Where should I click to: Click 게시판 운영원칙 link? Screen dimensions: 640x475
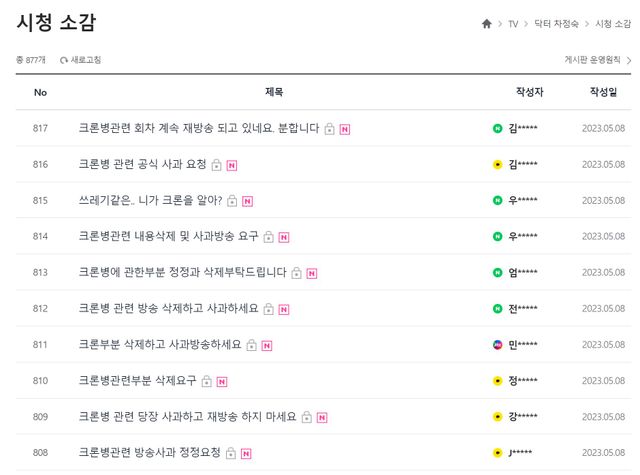pyautogui.click(x=593, y=60)
